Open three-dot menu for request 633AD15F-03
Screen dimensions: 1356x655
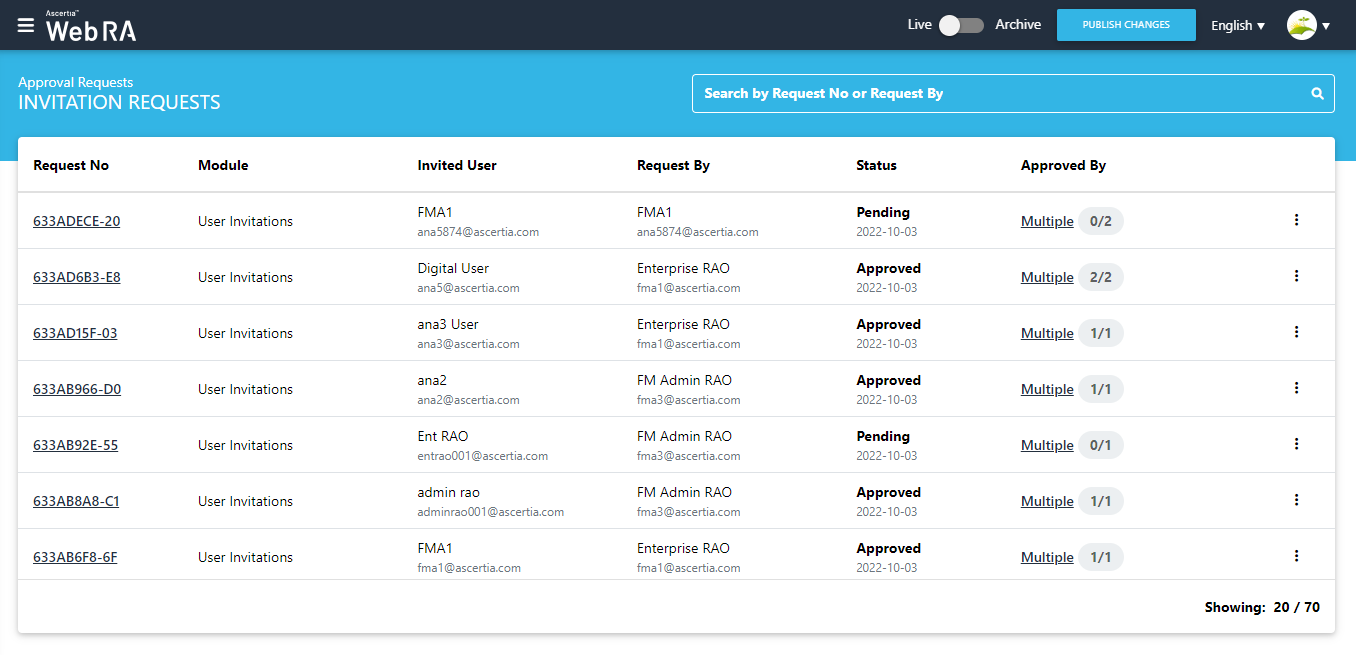1296,332
